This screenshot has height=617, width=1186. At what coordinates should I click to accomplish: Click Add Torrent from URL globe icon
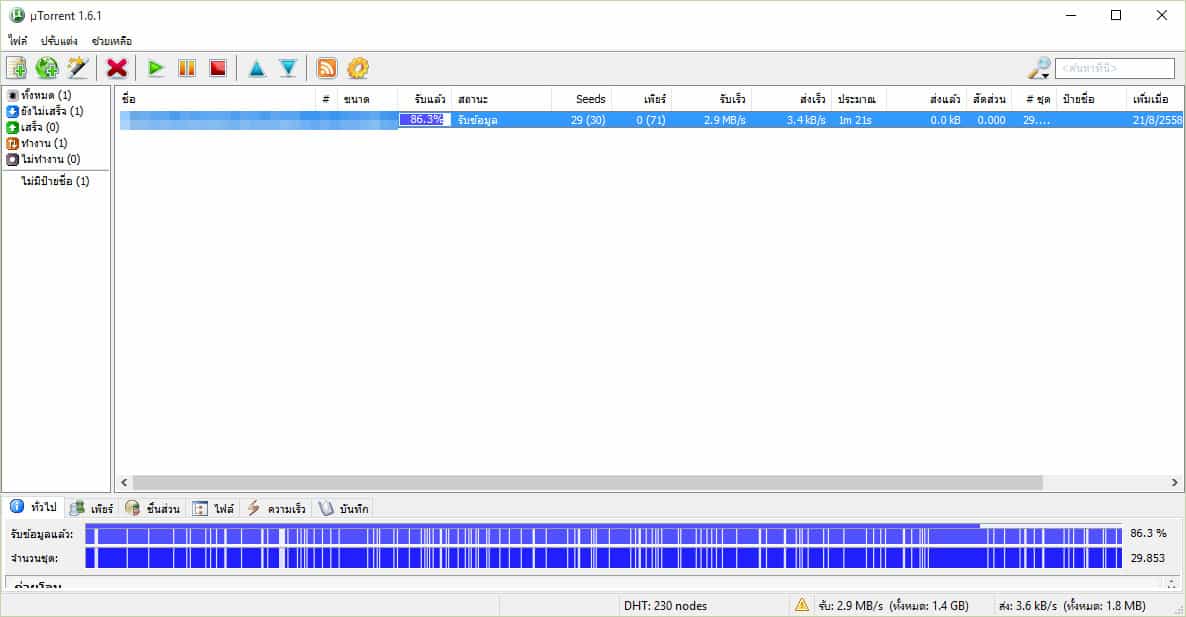coord(47,68)
